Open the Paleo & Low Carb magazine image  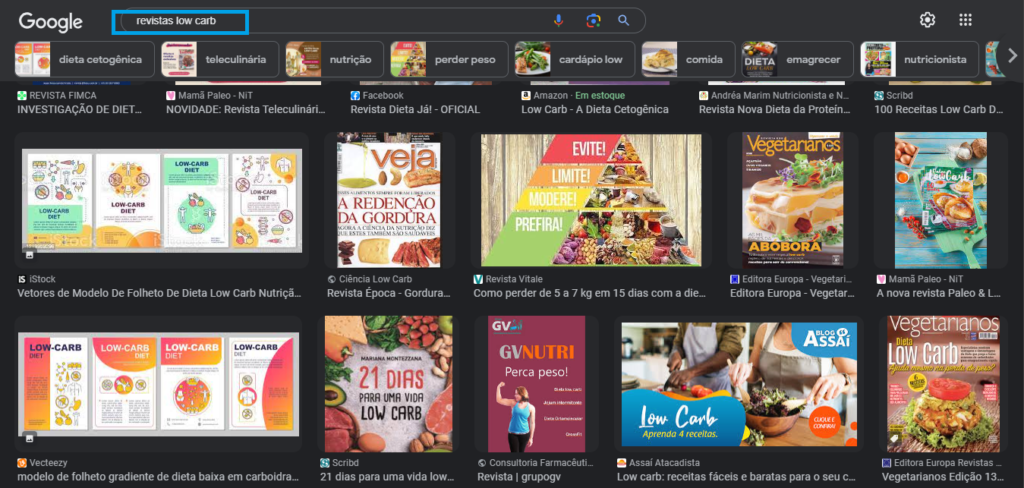(941, 200)
